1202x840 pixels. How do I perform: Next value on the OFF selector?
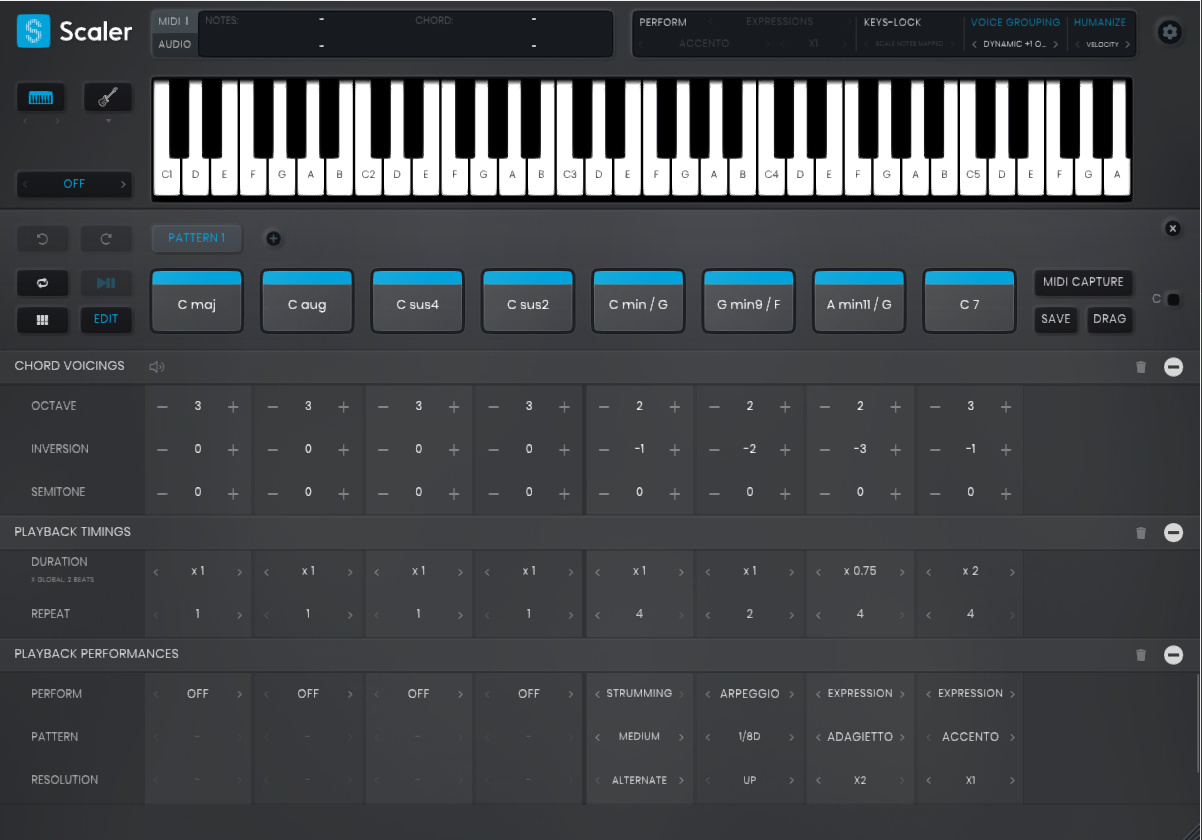coord(124,184)
